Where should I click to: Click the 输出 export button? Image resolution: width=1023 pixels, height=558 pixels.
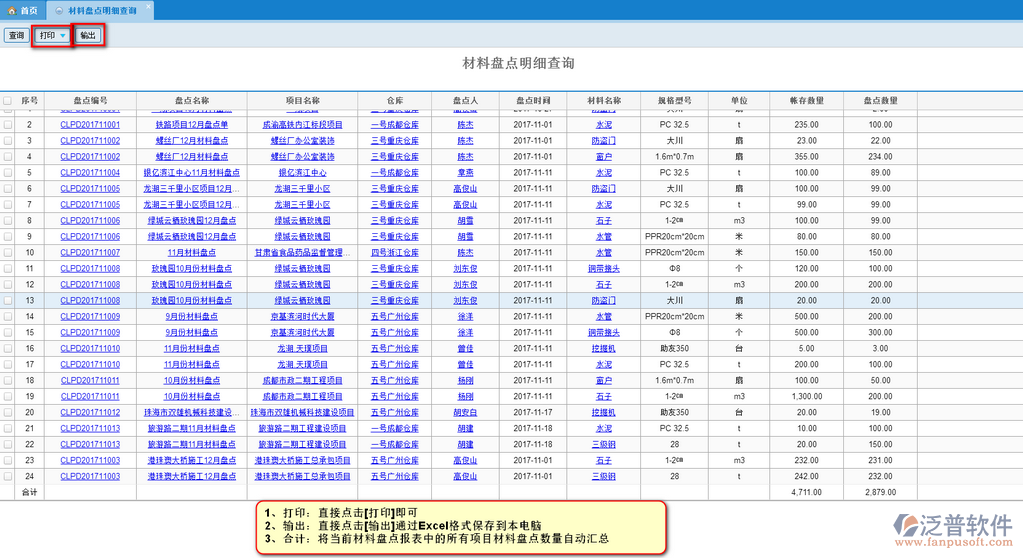point(88,36)
